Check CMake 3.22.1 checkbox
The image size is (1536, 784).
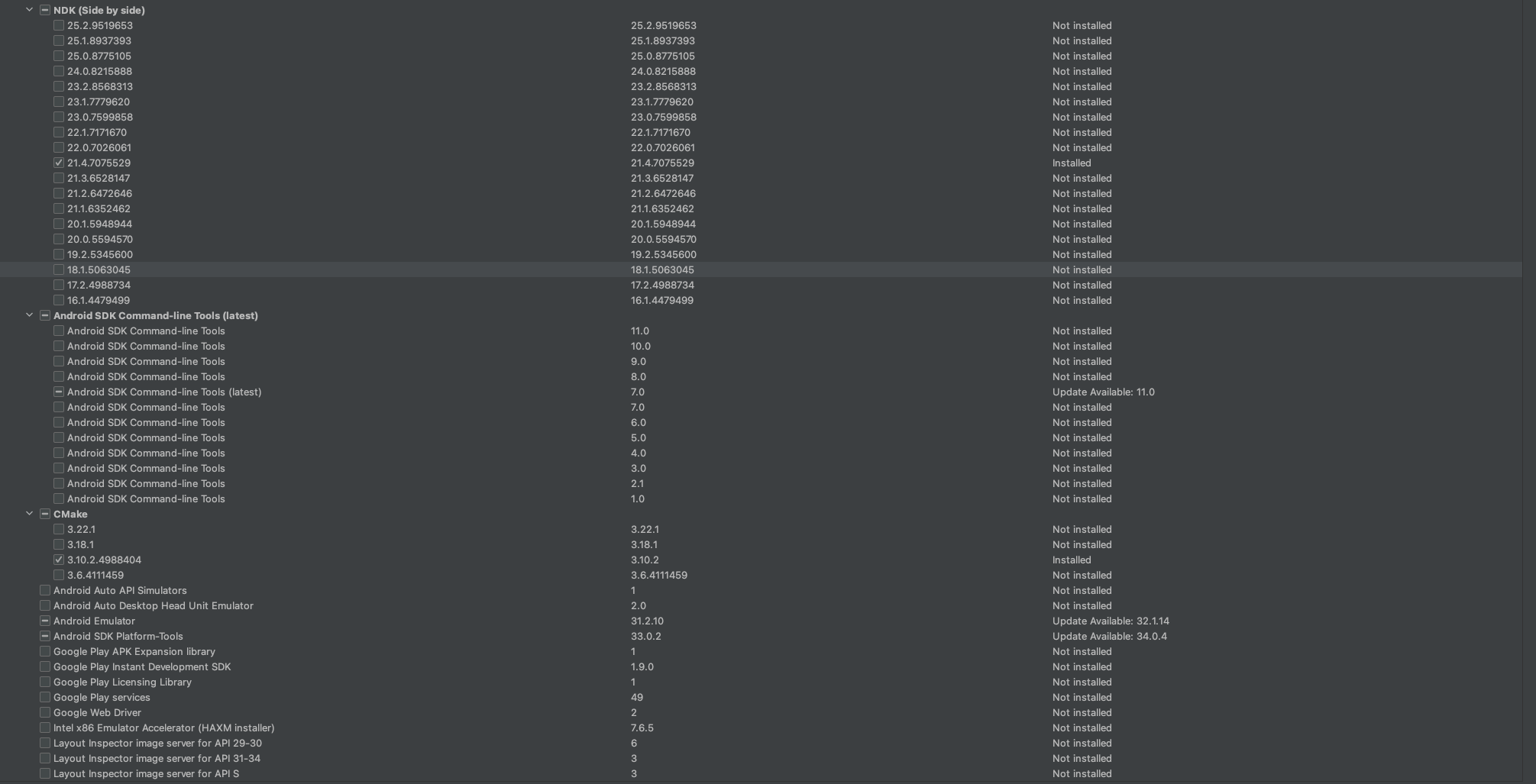[x=59, y=529]
